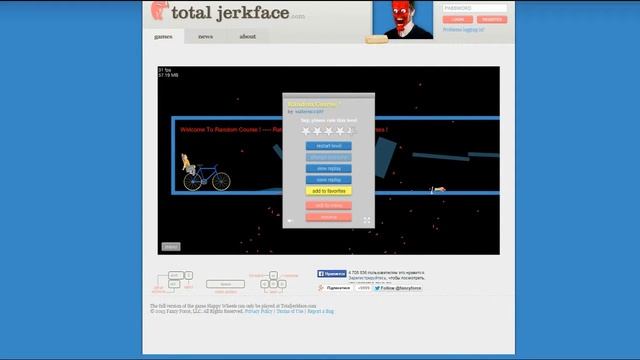The image size is (640, 360).
Task: Click the fourth rating star
Action: (x=340, y=131)
